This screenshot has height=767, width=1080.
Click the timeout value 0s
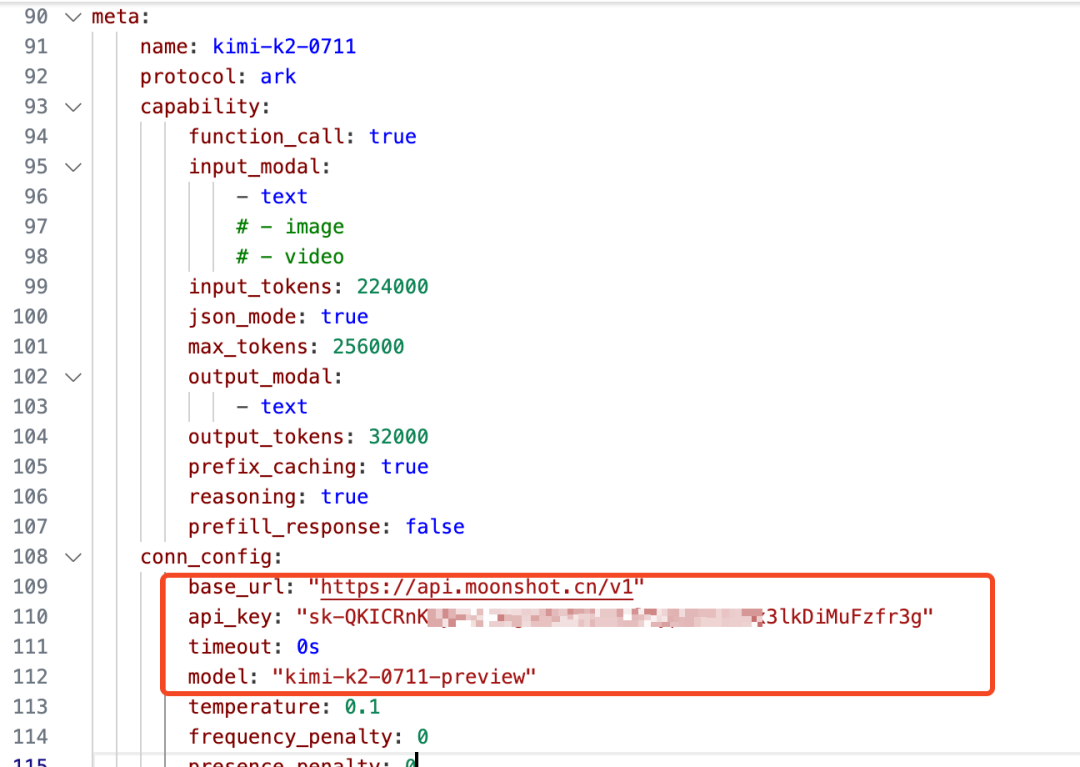(308, 647)
